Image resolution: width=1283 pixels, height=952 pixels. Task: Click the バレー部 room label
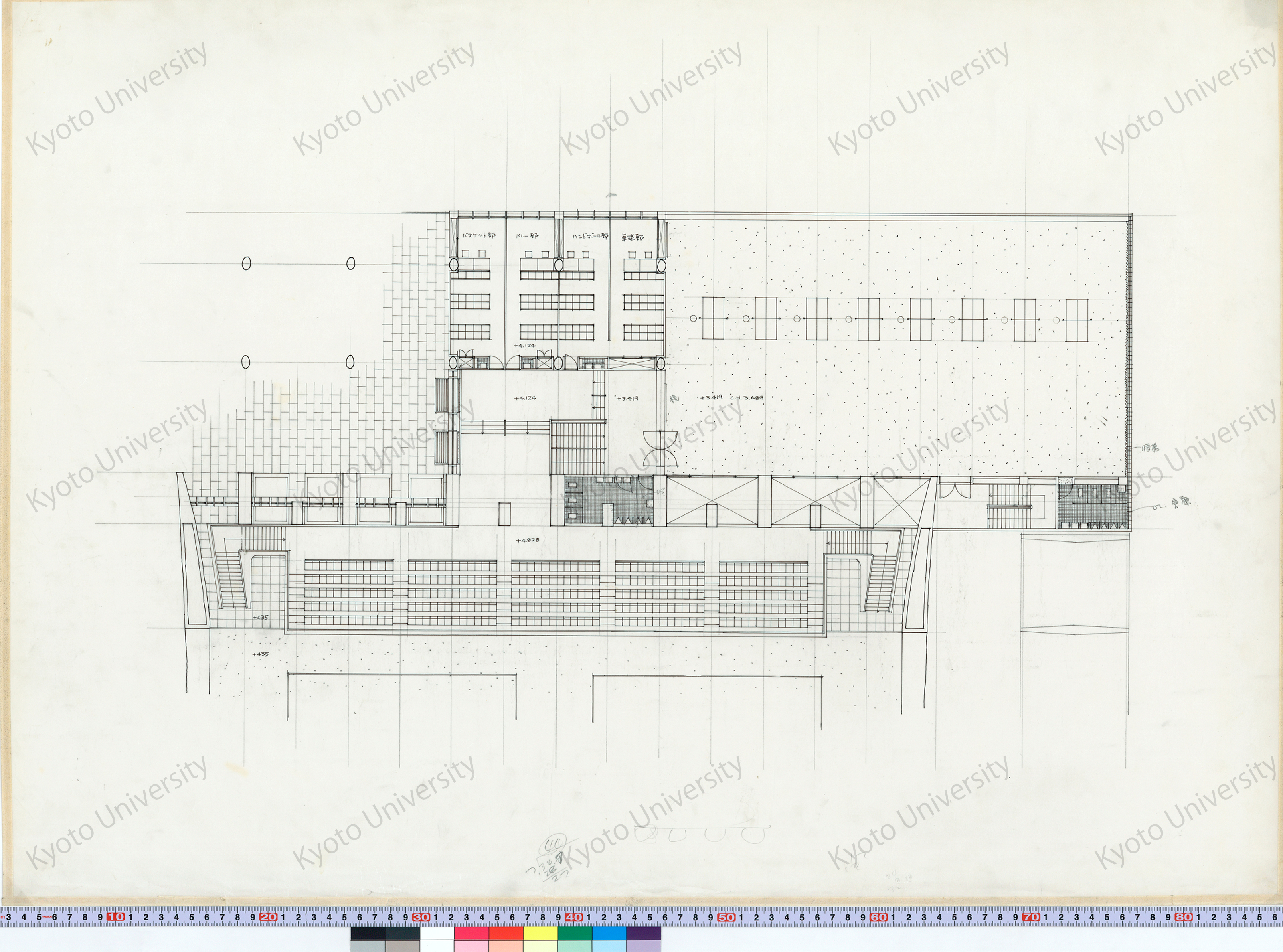[x=527, y=236]
